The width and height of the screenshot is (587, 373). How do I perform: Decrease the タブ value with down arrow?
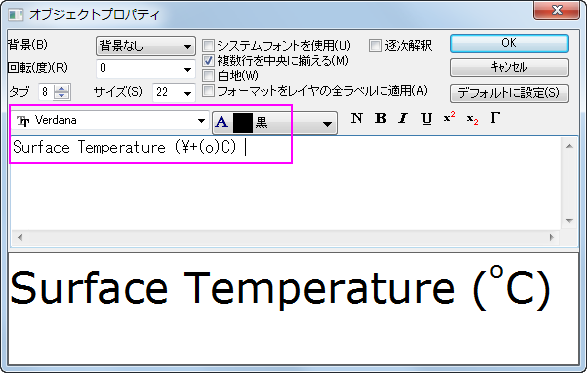pos(61,95)
